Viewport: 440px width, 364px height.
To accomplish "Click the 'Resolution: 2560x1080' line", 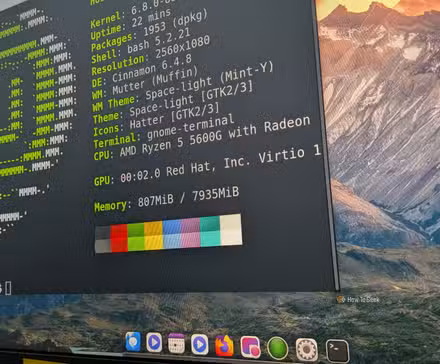I will (x=151, y=56).
